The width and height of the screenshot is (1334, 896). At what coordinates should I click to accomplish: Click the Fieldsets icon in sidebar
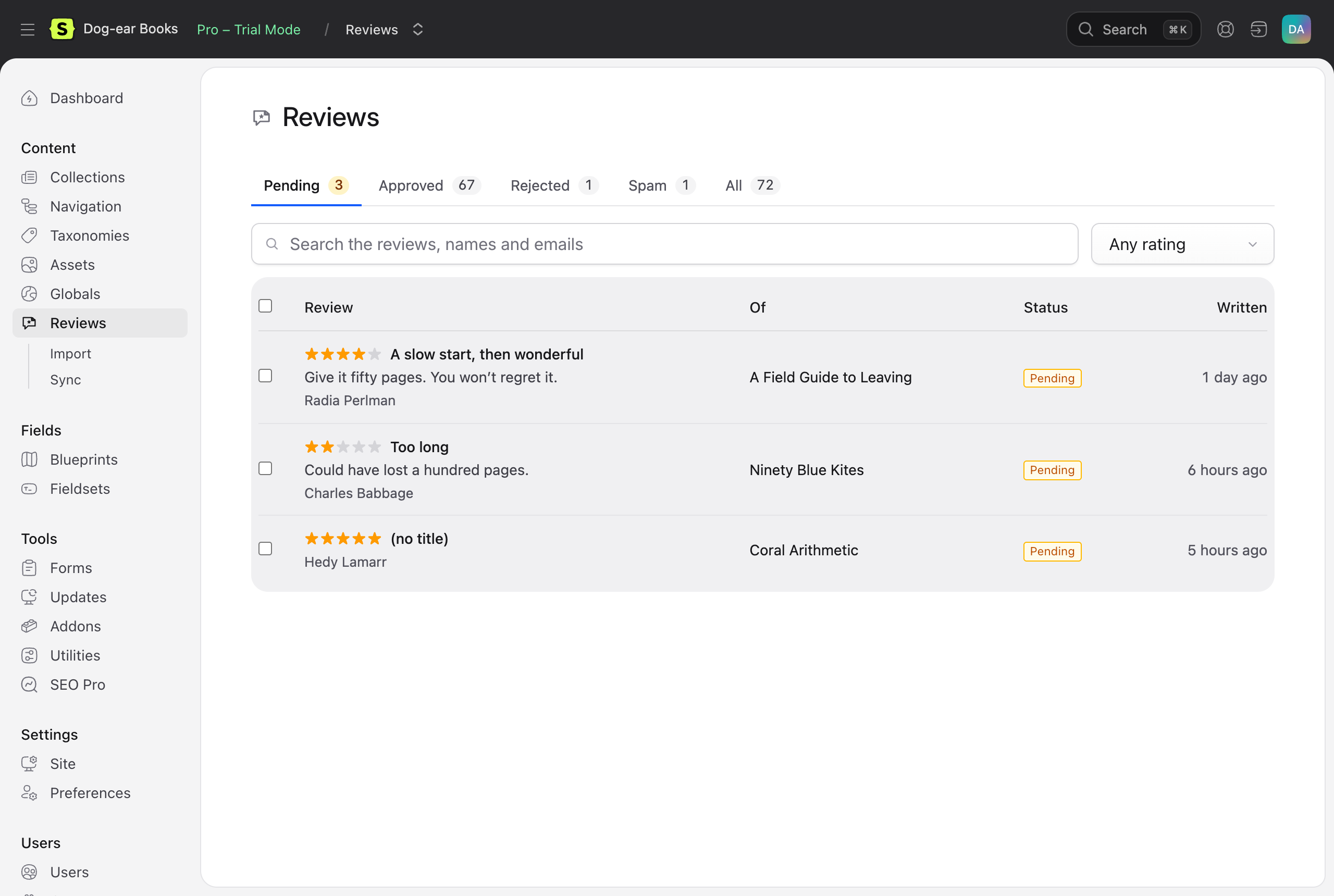tap(29, 489)
